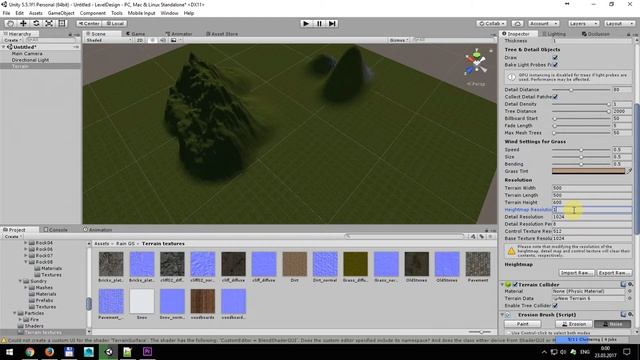Toggle scene lighting icon in Scene toolbar

pyautogui.click(x=153, y=40)
